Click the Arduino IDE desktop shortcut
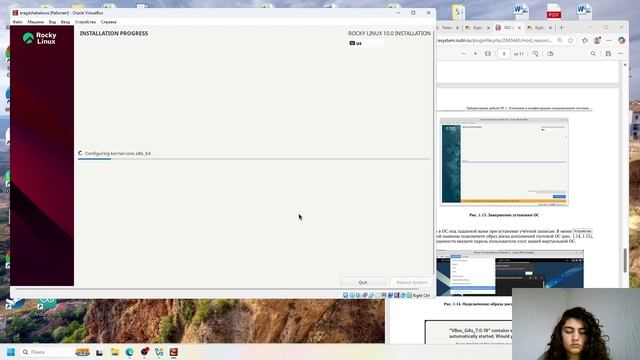The image size is (640, 360). coord(47,307)
